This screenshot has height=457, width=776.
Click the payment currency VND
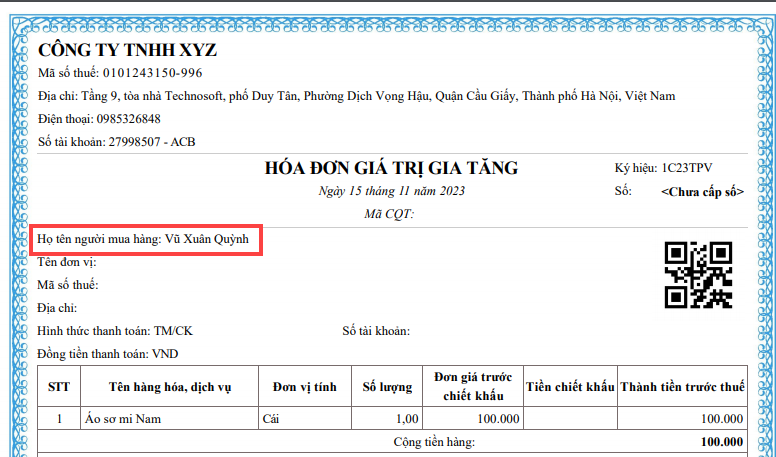pos(165,354)
